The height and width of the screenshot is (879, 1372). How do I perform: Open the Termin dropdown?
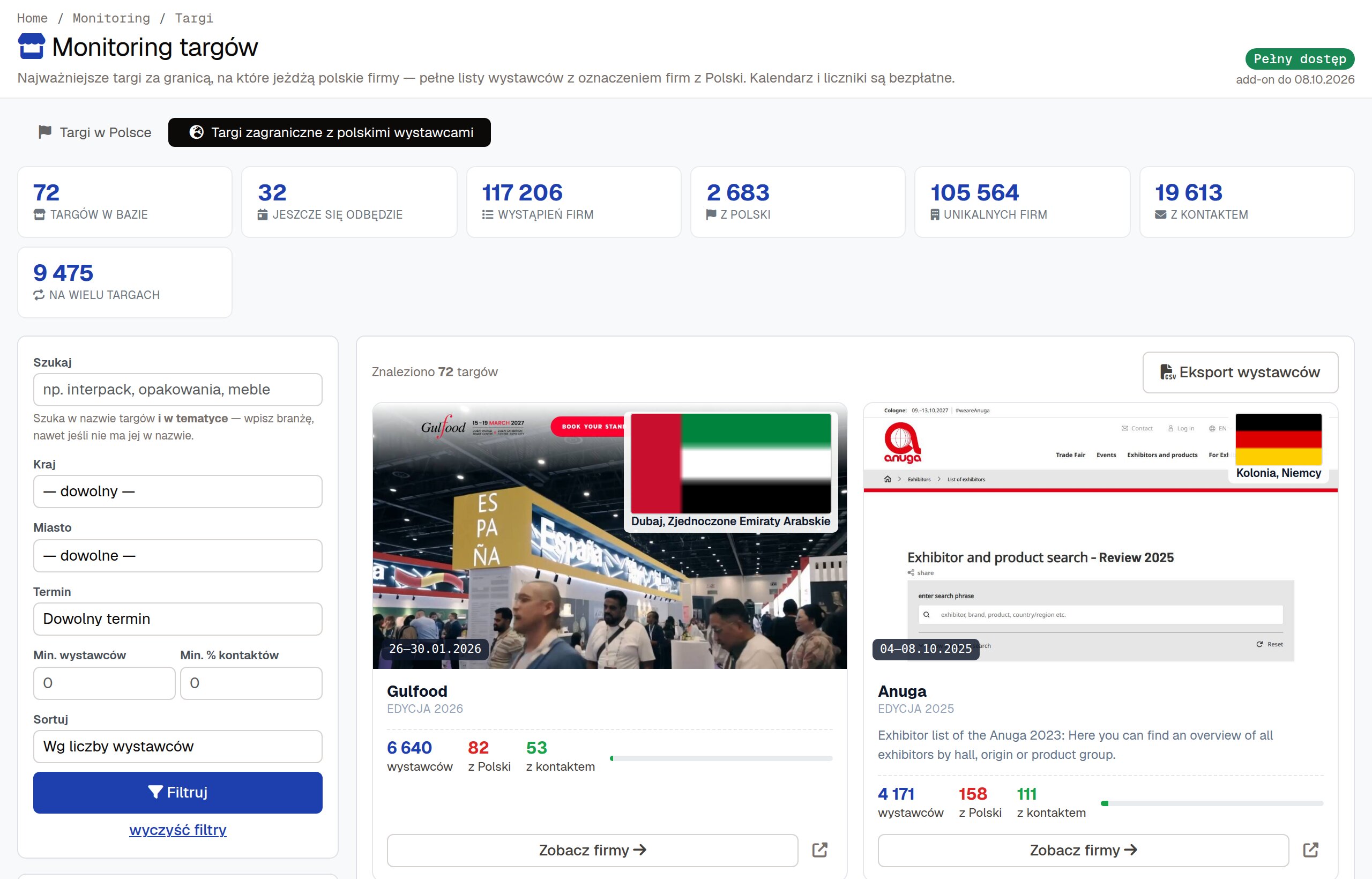(177, 619)
